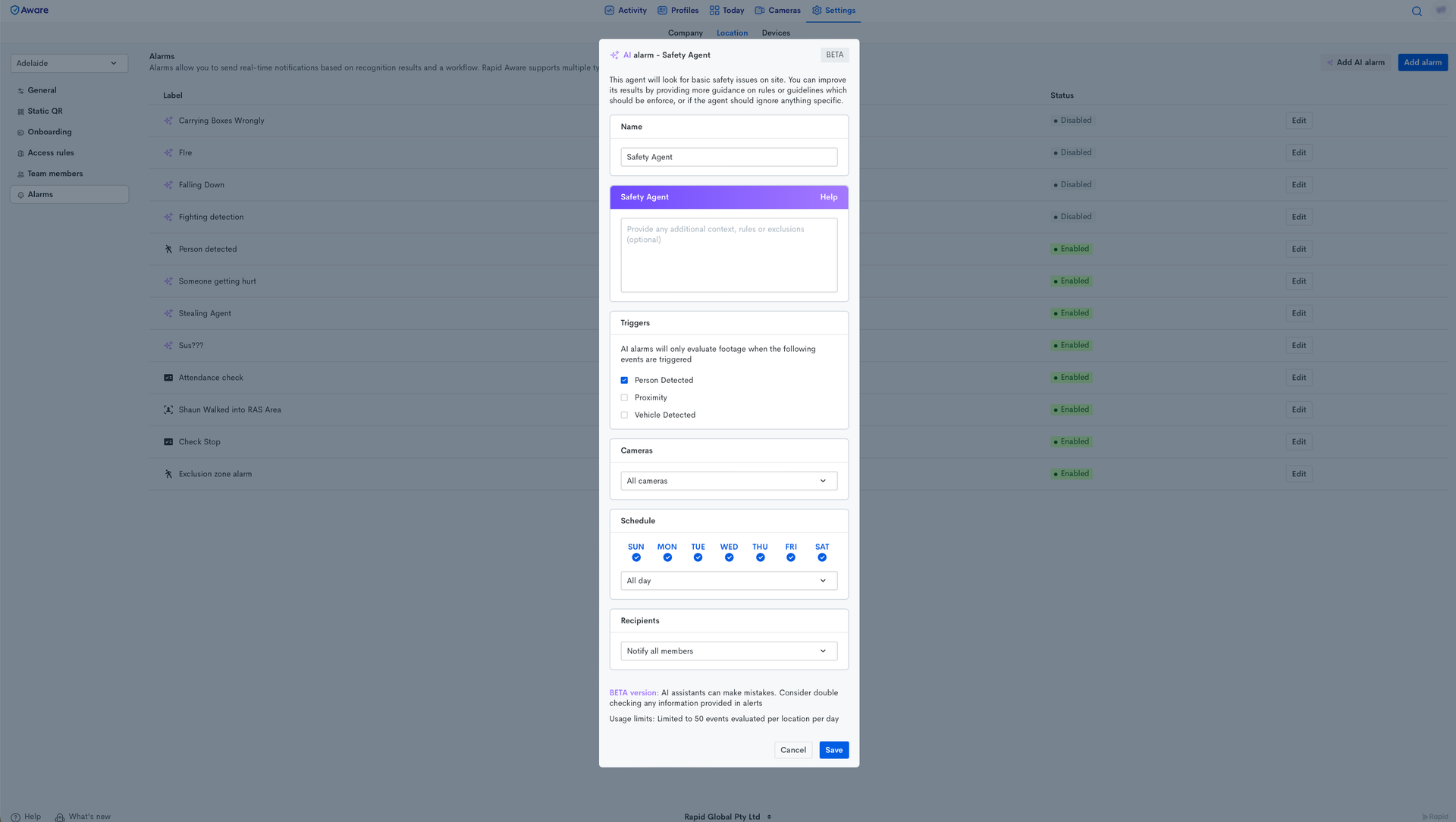This screenshot has width=1456, height=822.
Task: Click the Person detected alarm icon
Action: pos(168,249)
